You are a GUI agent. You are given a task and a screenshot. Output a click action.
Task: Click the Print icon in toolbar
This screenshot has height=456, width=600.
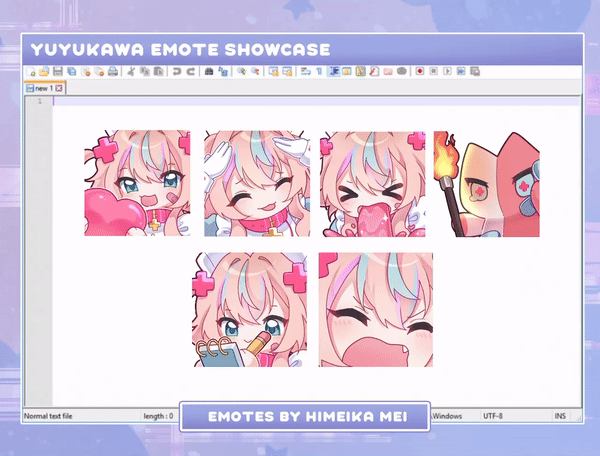coord(113,72)
